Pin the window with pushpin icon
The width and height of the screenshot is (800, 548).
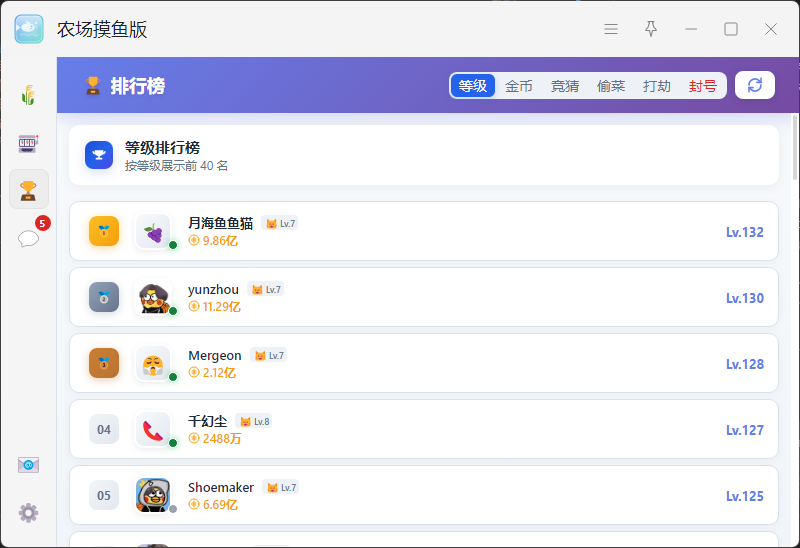click(x=651, y=29)
